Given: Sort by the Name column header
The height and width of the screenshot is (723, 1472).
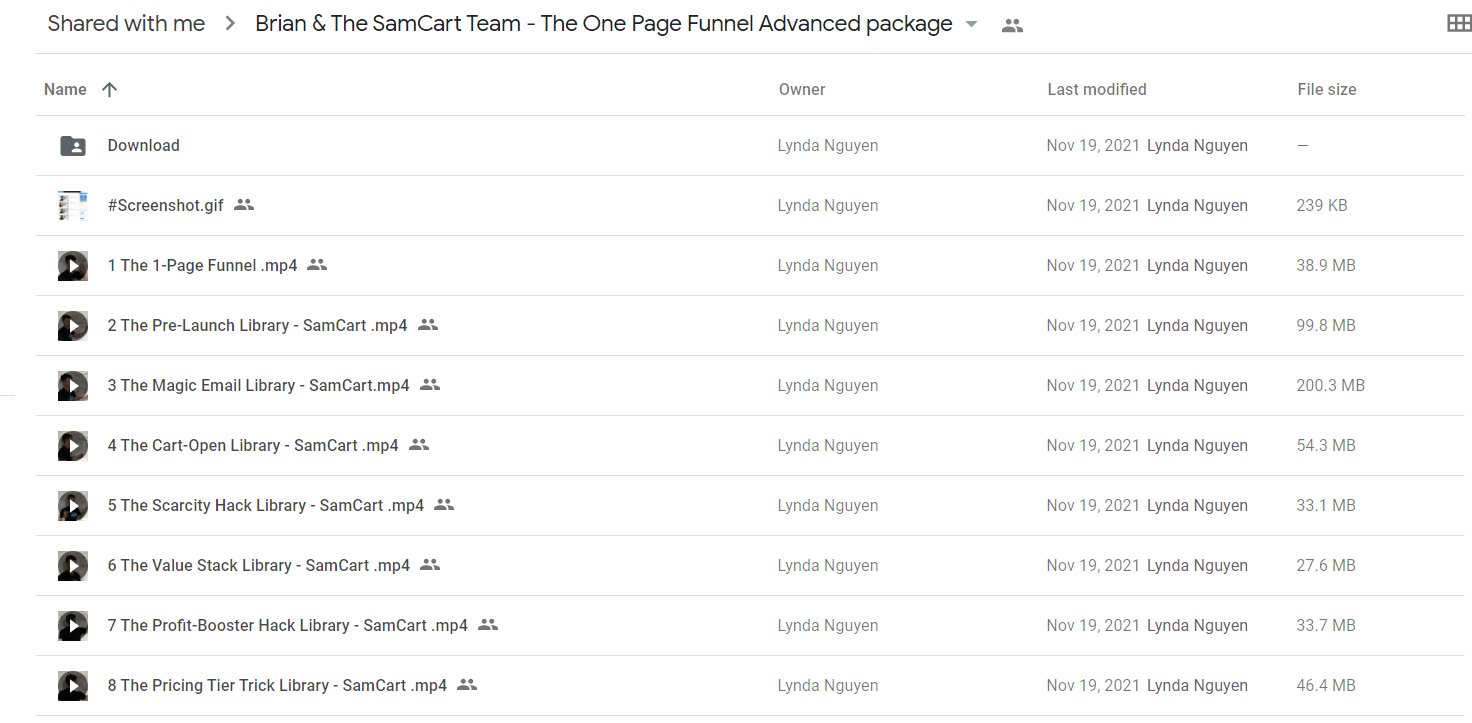Looking at the screenshot, I should (x=65, y=89).
